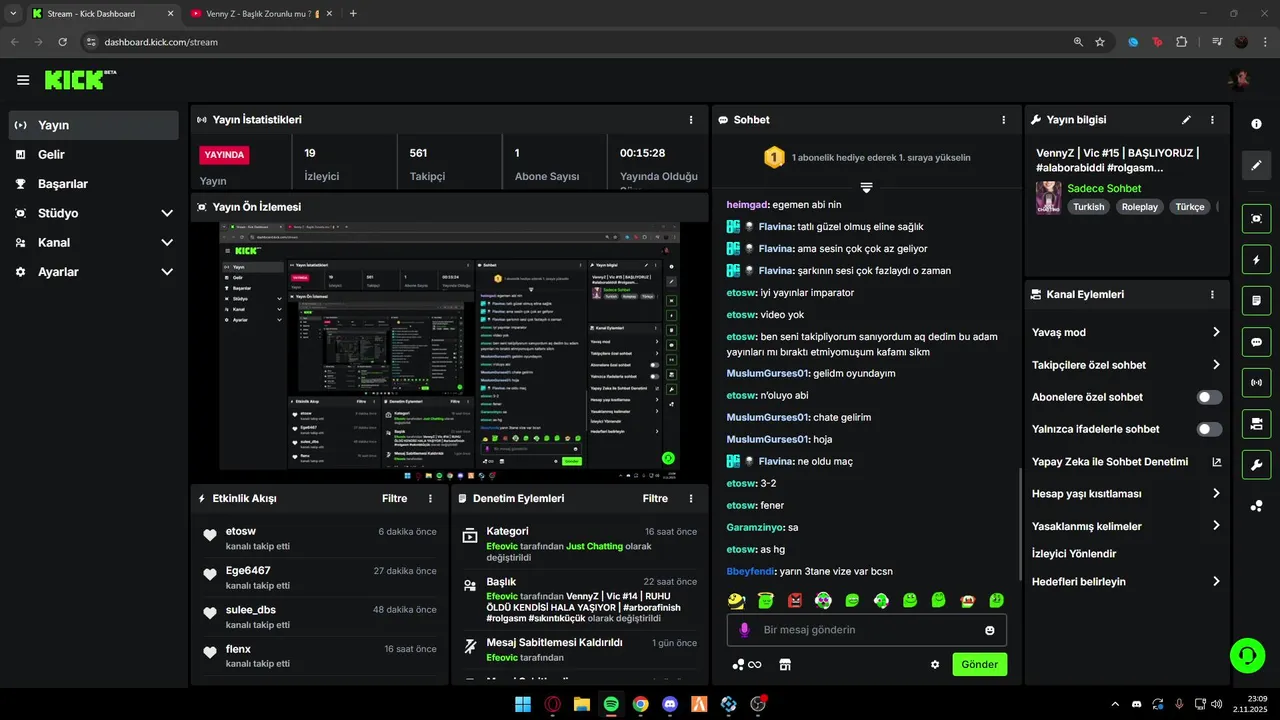Image resolution: width=1280 pixels, height=720 pixels.
Task: Open Yapay Zeka ile Sohbet Denetimi link
Action: (x=1126, y=462)
